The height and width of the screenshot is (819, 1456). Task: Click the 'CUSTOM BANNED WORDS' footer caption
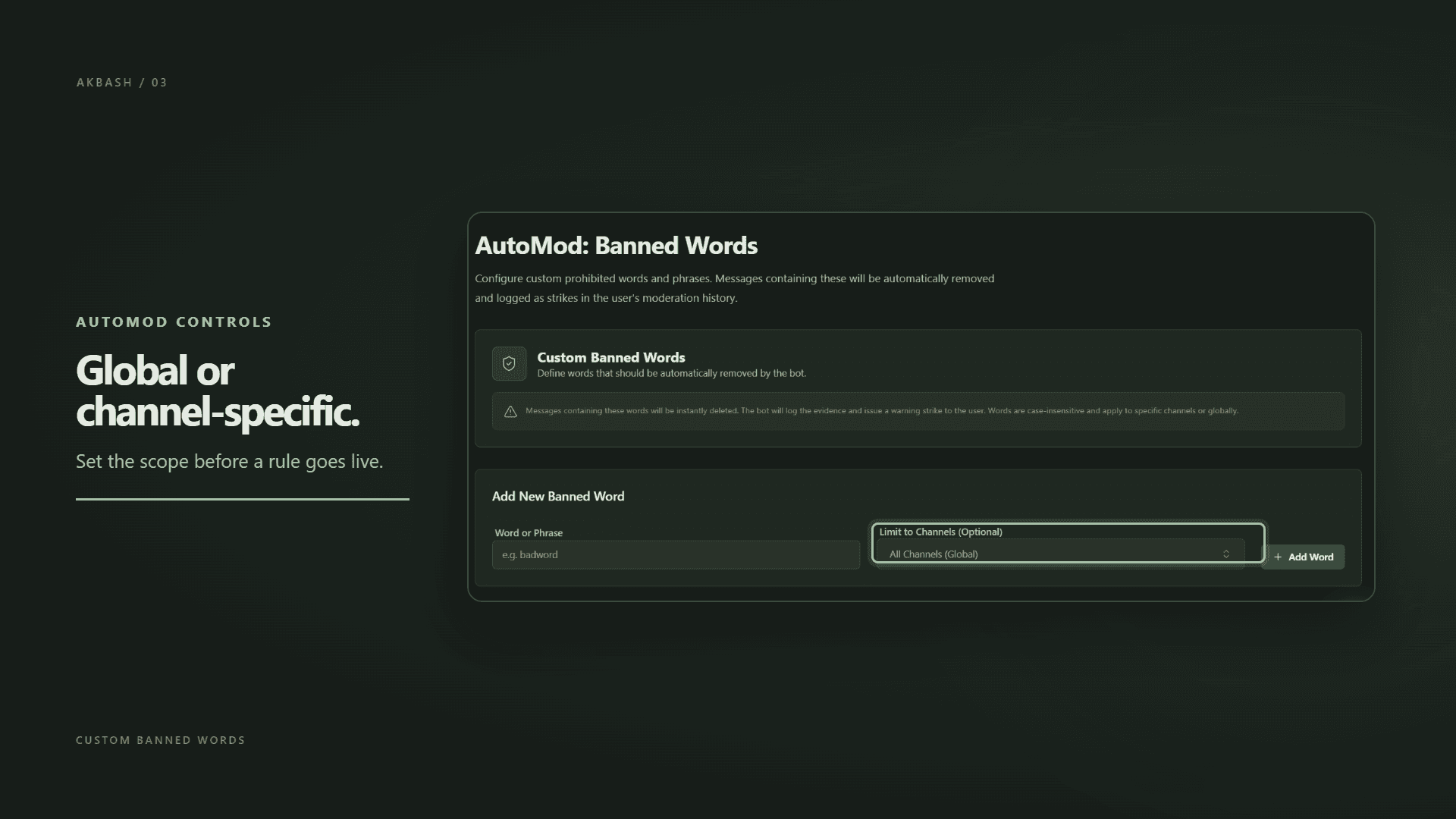pos(161,740)
